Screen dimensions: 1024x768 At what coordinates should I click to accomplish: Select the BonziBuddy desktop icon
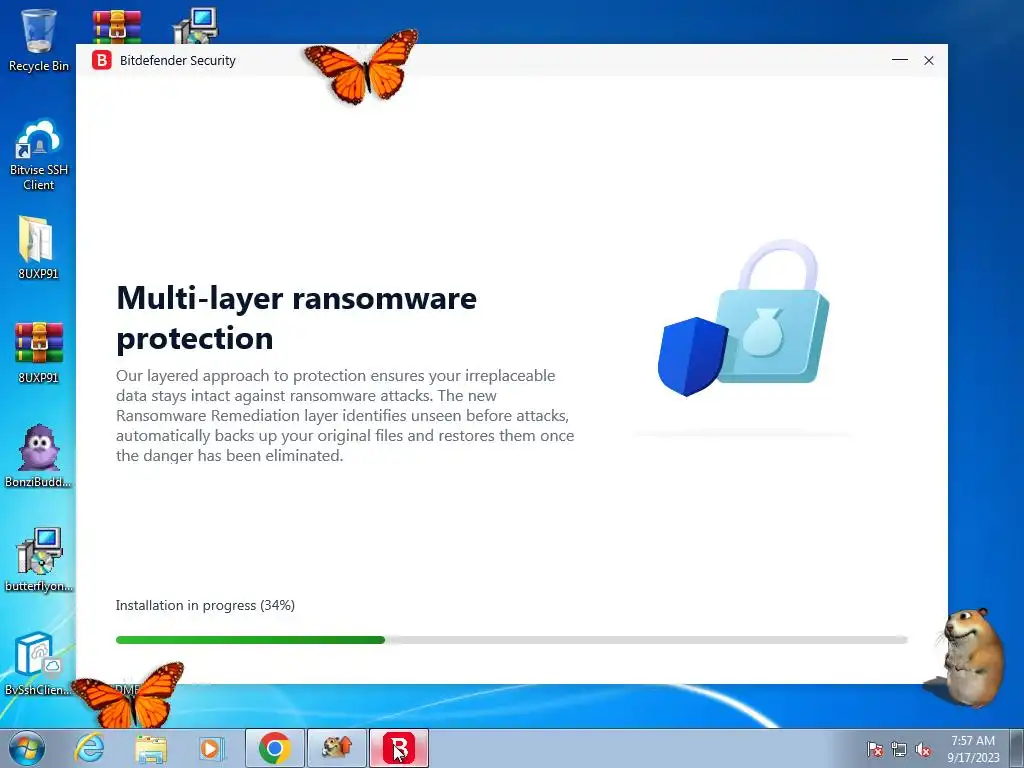click(39, 456)
